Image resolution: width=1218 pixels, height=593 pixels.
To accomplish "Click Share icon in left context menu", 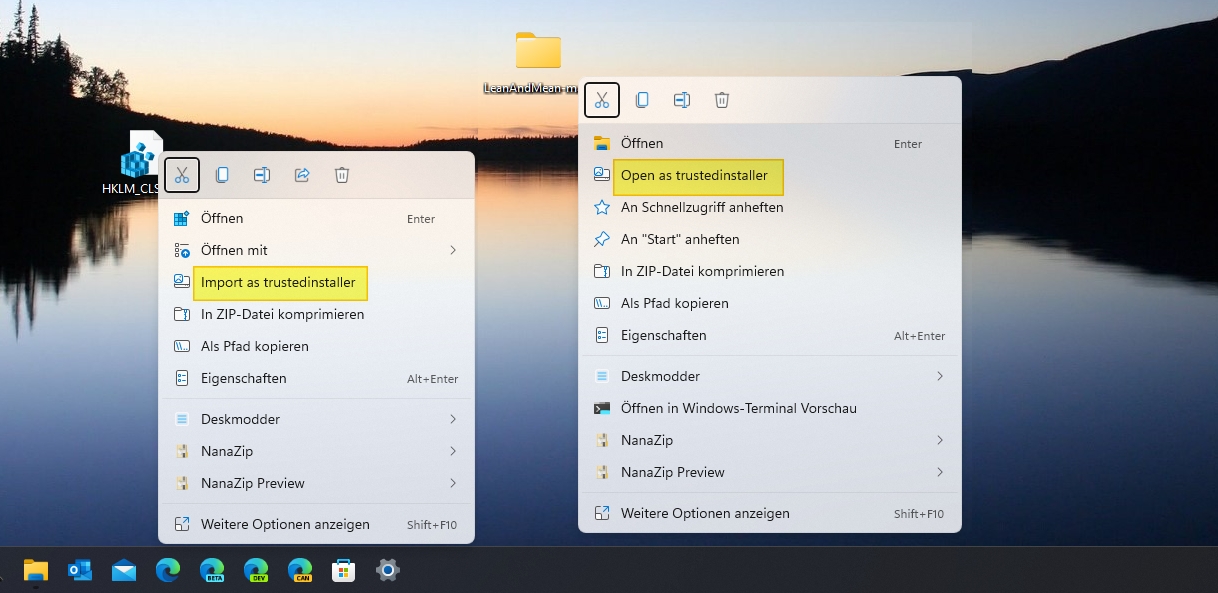I will [x=302, y=175].
